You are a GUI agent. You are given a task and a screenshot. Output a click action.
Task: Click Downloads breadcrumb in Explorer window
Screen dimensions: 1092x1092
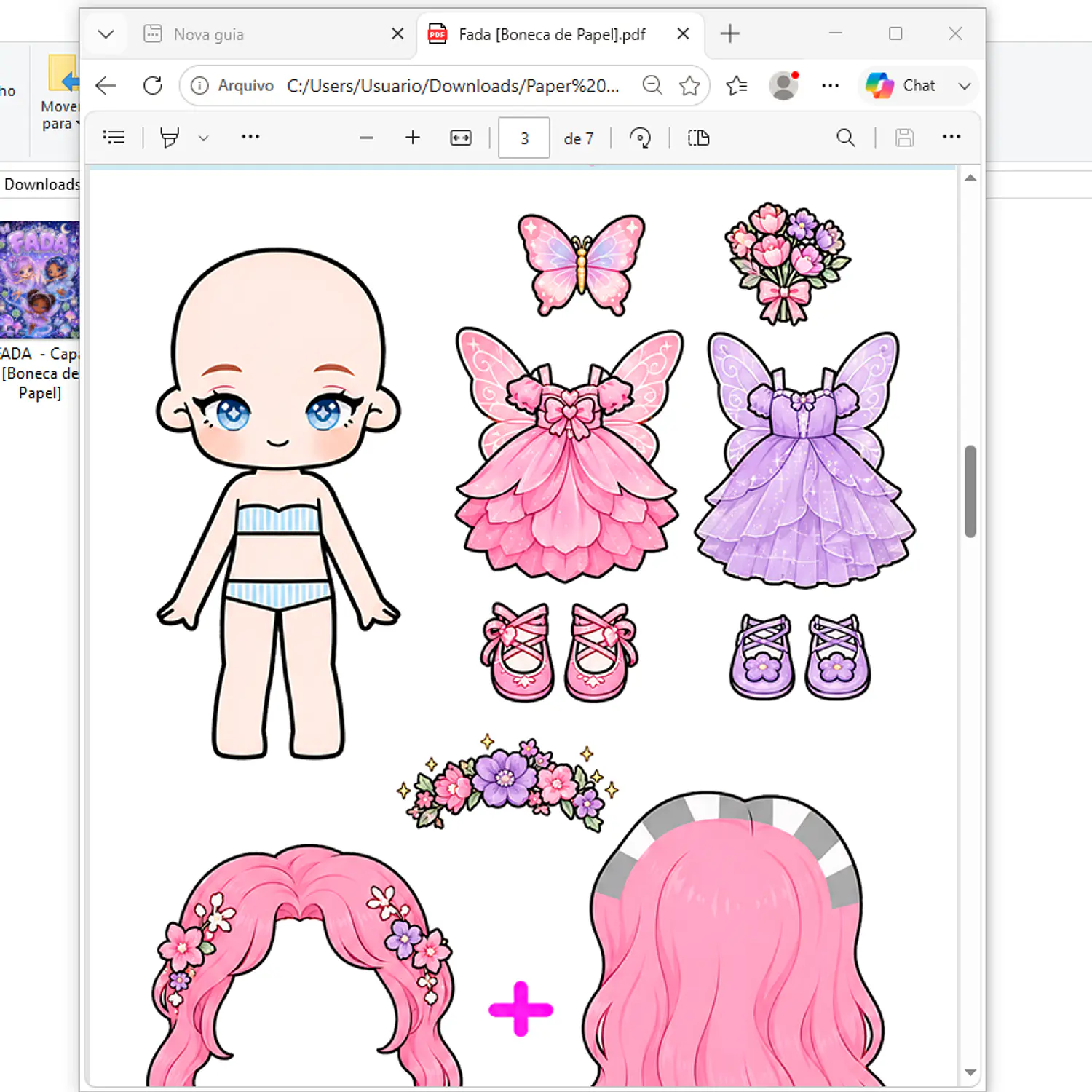click(41, 184)
